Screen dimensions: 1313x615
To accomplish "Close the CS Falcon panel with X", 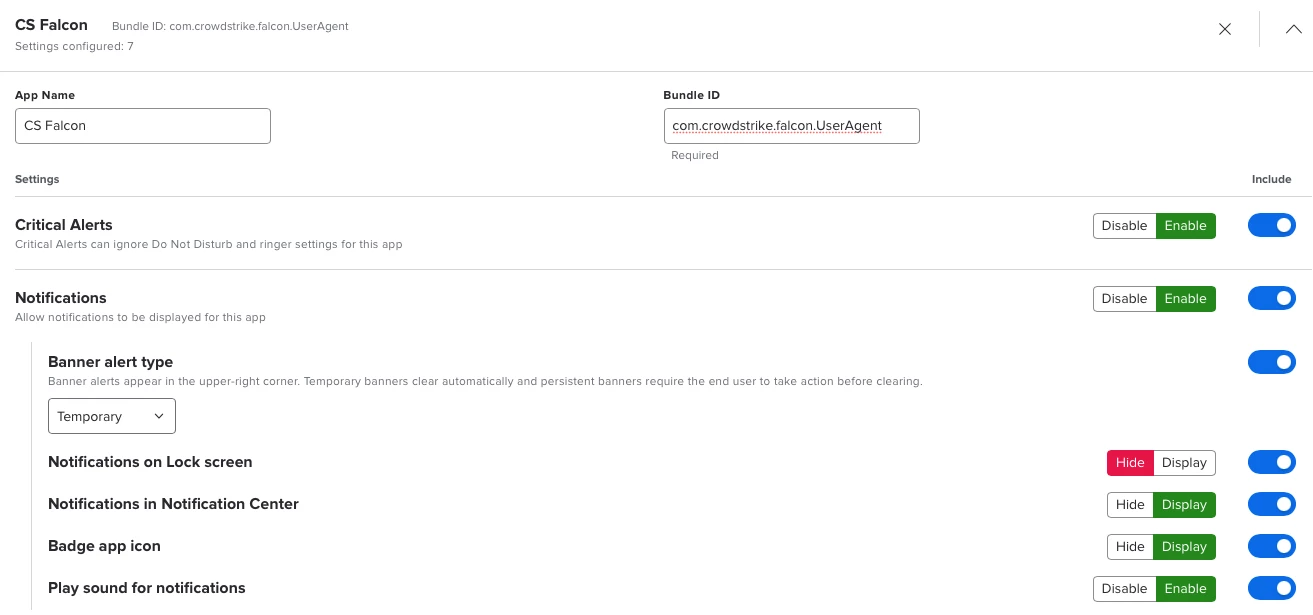I will [x=1225, y=29].
